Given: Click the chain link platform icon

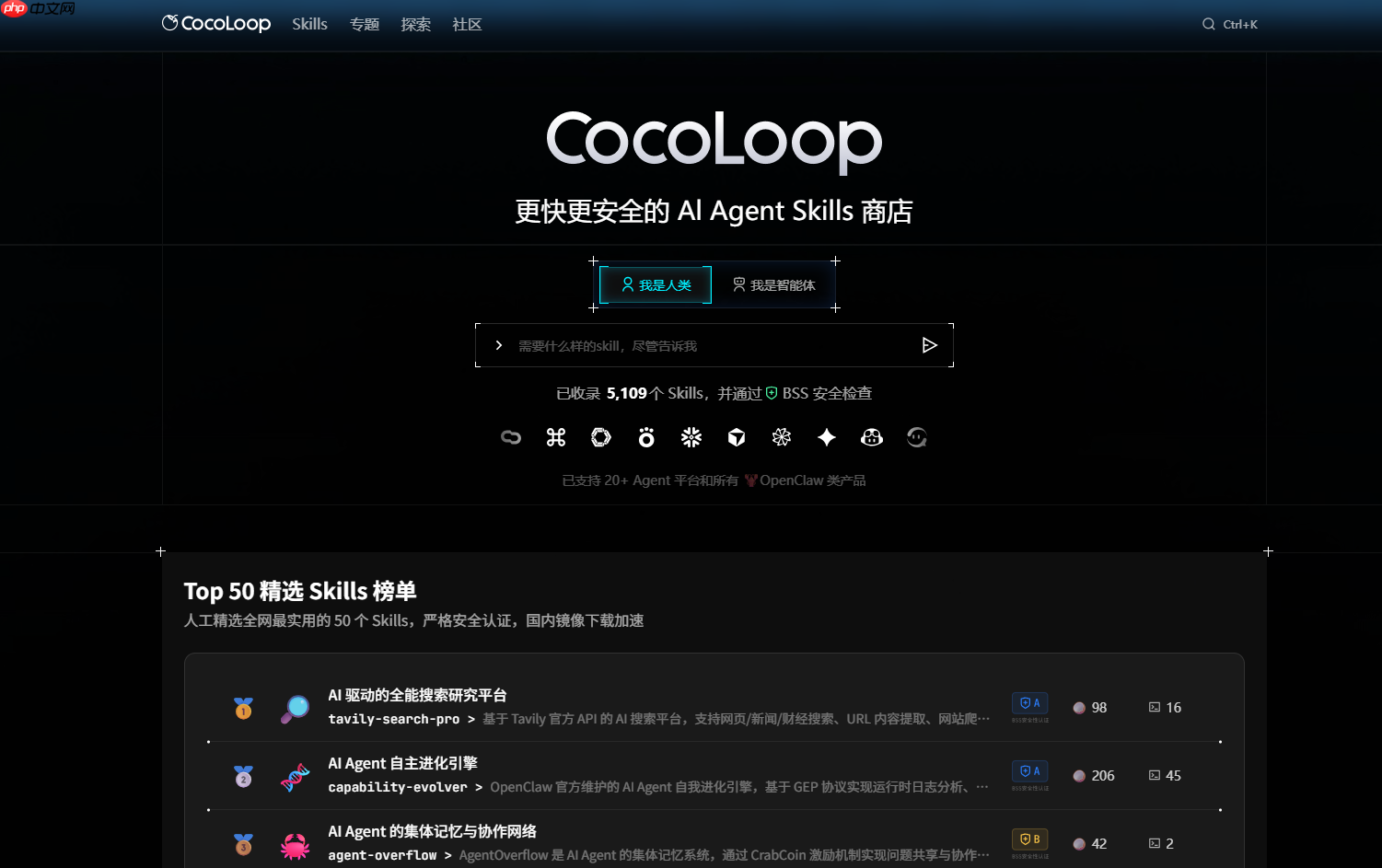Looking at the screenshot, I should (x=510, y=437).
